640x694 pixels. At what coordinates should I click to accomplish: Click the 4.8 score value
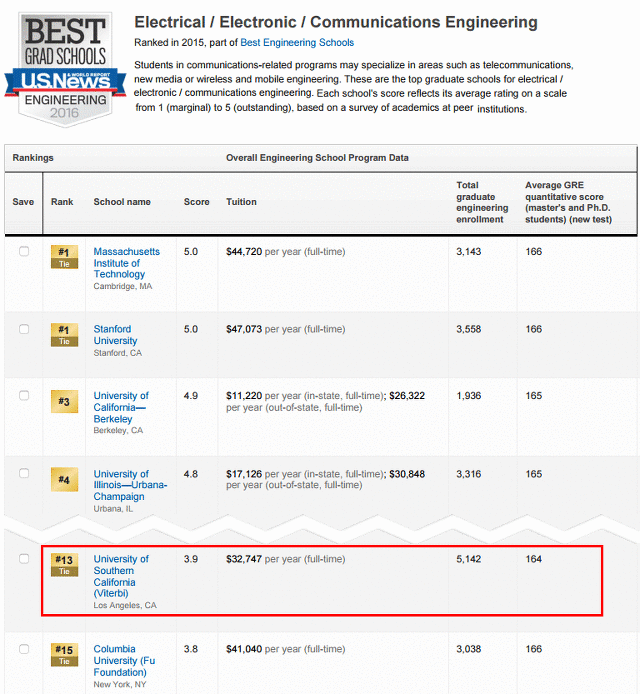coord(191,474)
